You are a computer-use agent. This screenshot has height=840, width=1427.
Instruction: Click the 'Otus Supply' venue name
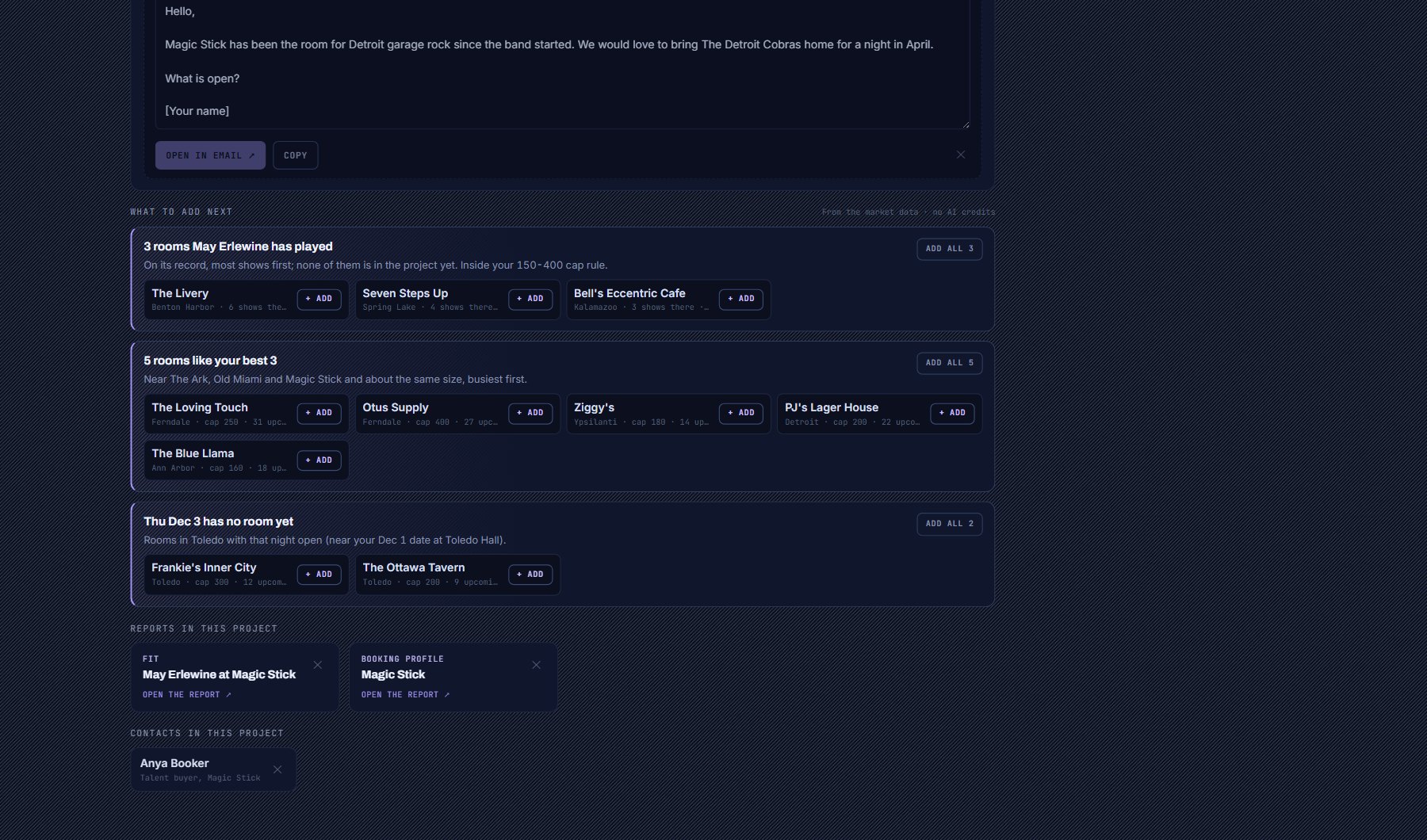(396, 407)
